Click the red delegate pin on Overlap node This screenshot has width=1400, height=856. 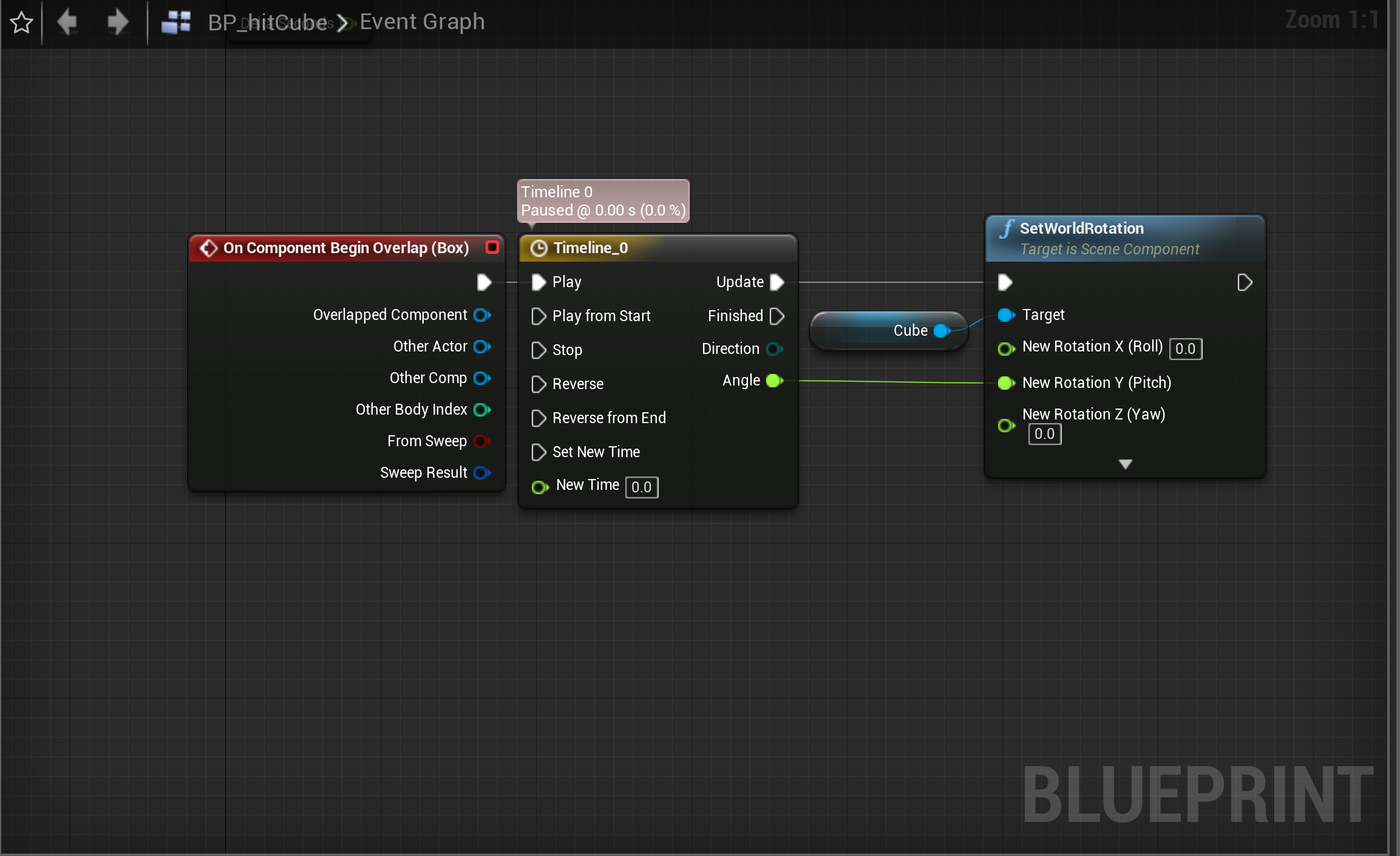492,247
